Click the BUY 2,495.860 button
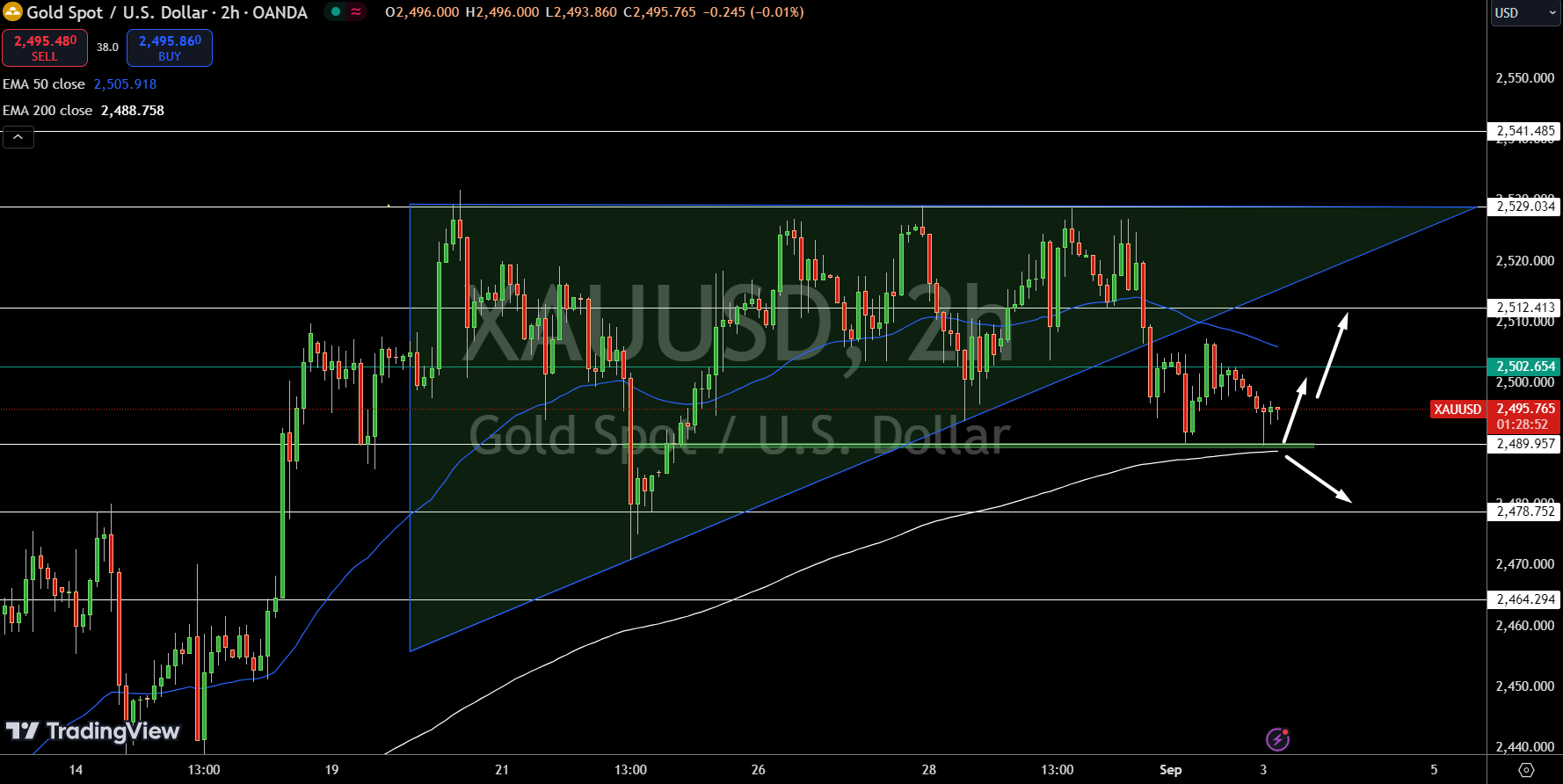 click(x=170, y=48)
